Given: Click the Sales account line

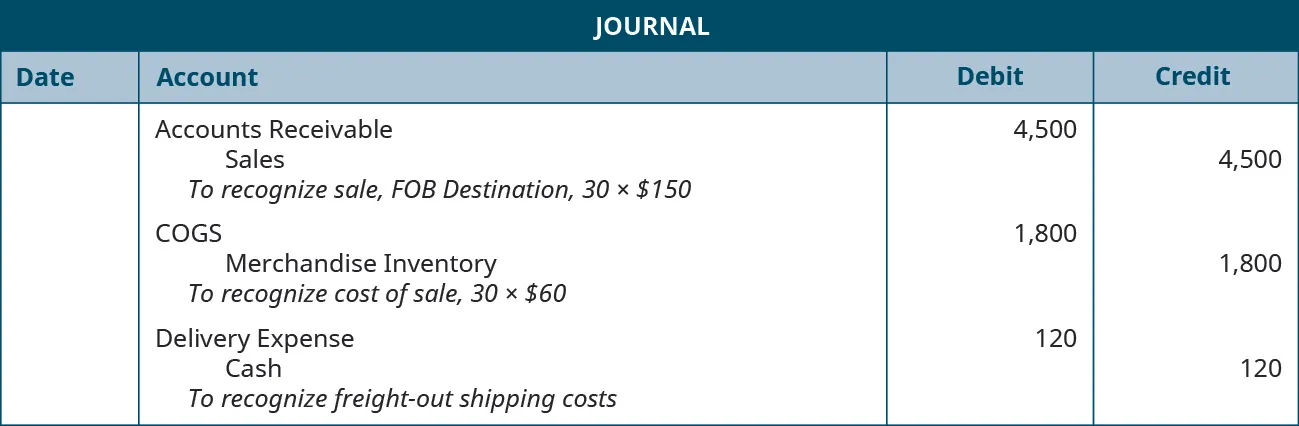Looking at the screenshot, I should tap(255, 159).
